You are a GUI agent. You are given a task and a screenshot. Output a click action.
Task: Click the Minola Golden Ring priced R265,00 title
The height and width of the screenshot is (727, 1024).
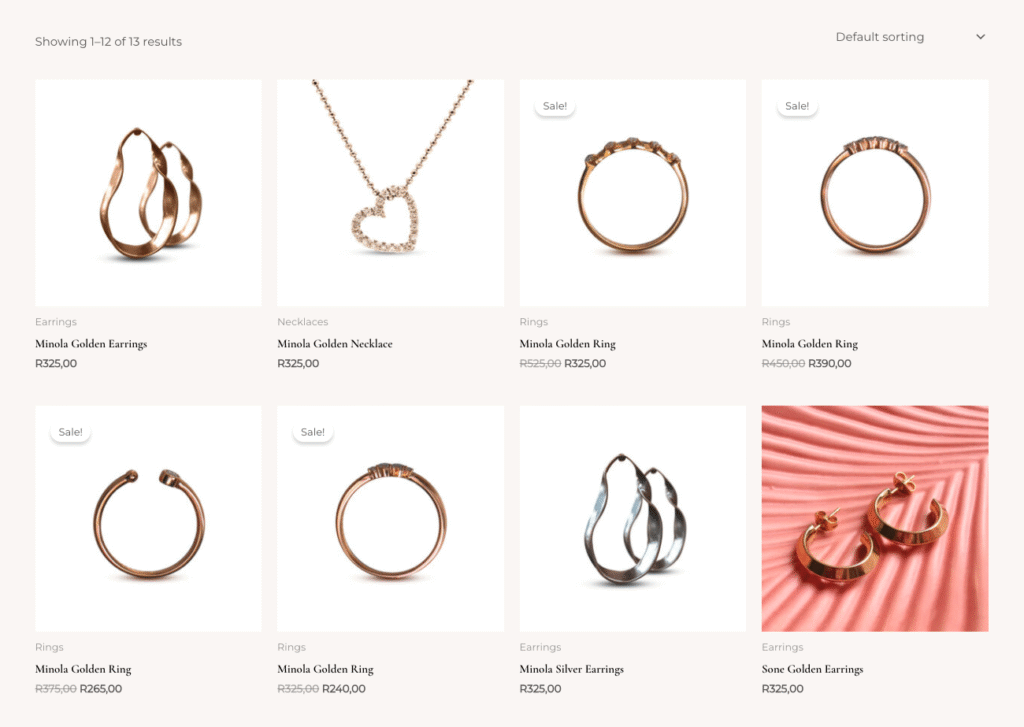click(x=83, y=669)
